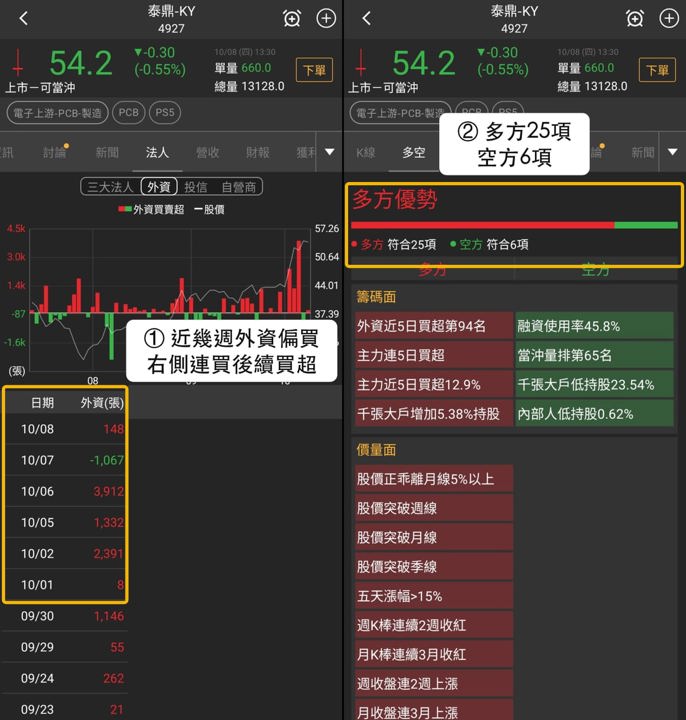The width and height of the screenshot is (686, 720).
Task: Click the 外資(張) column header
Action: point(102,403)
